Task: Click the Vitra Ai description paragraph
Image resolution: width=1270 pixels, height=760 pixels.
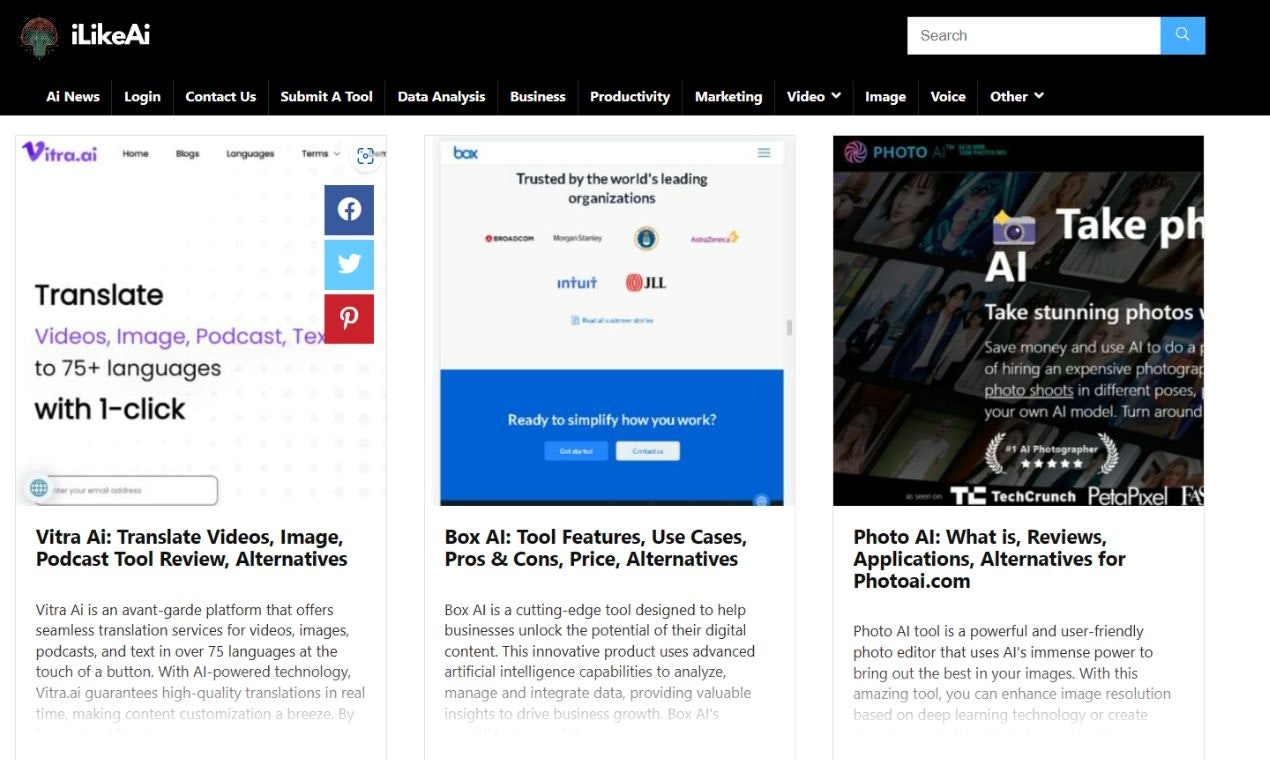Action: pyautogui.click(x=201, y=670)
